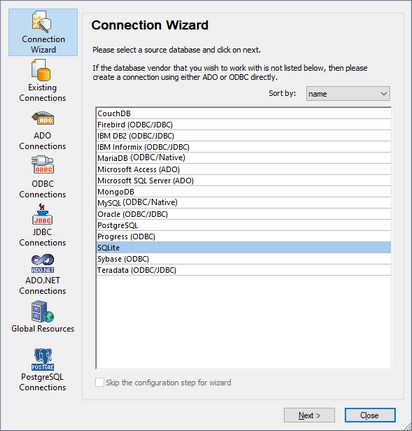
Task: Open the Connection Wizard sidebar icon
Action: coord(43,32)
